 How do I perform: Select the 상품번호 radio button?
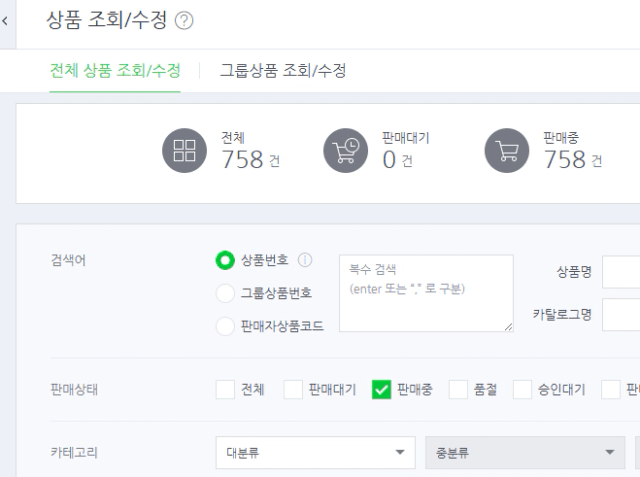click(x=225, y=260)
